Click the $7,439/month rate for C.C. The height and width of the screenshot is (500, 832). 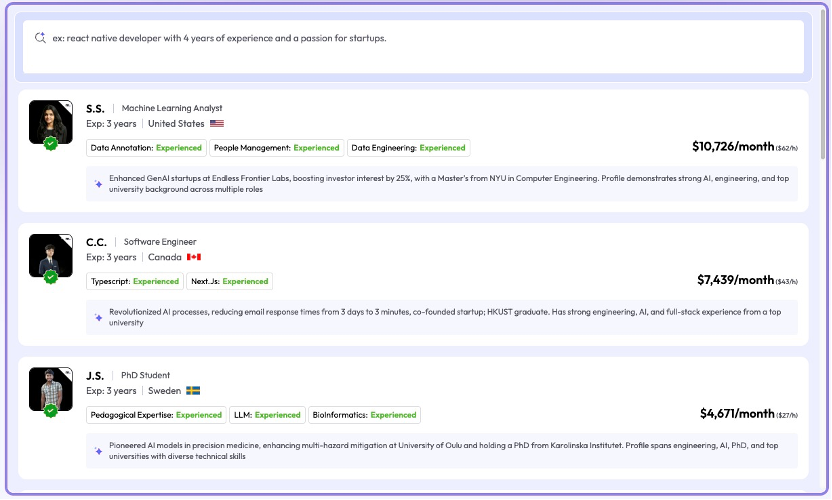(x=735, y=280)
